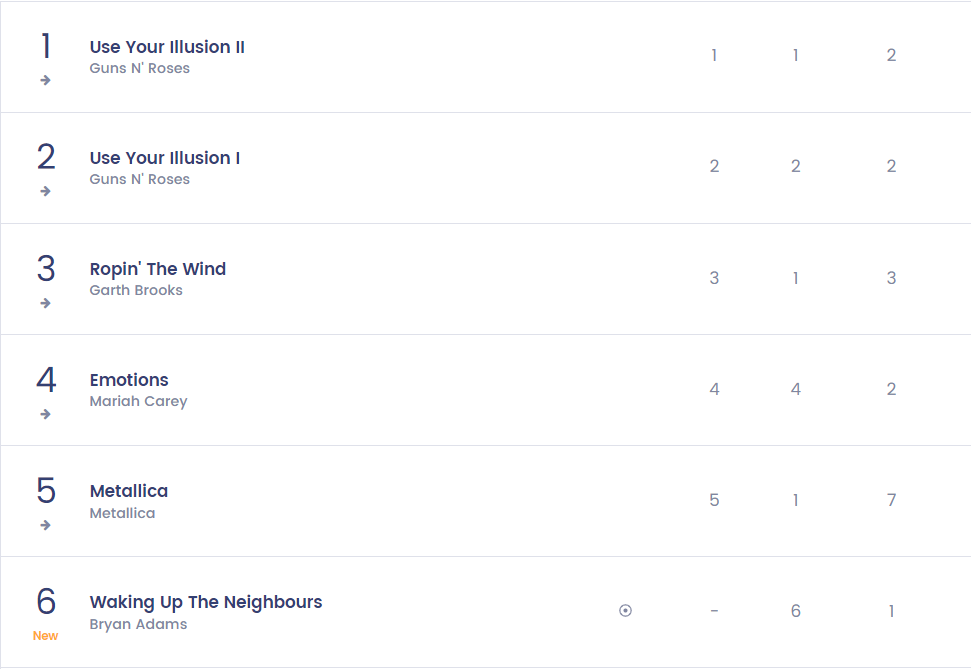Image resolution: width=971 pixels, height=669 pixels.
Task: Open Waking Up The Neighbours album title
Action: 206,602
